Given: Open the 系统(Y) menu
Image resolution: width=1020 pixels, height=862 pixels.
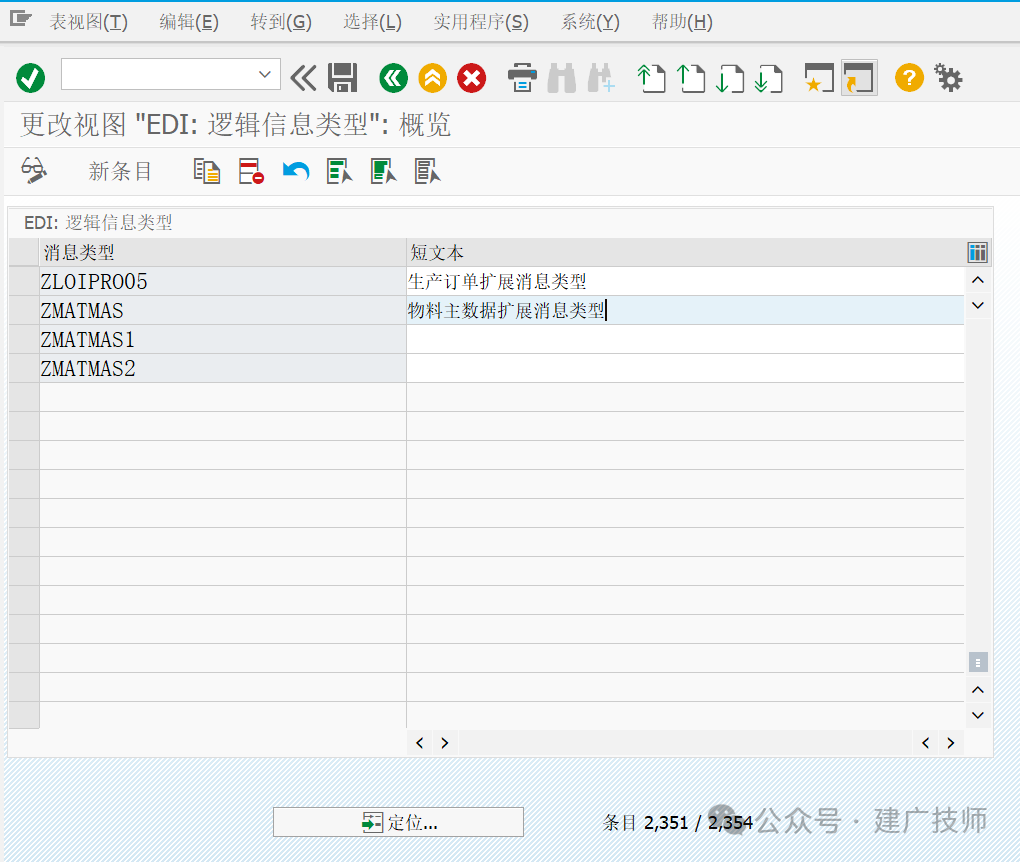Looking at the screenshot, I should [x=591, y=22].
